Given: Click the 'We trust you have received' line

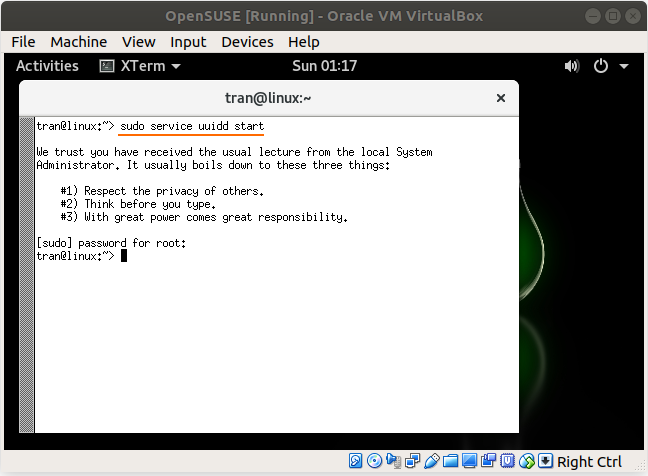Looking at the screenshot, I should coord(234,152).
